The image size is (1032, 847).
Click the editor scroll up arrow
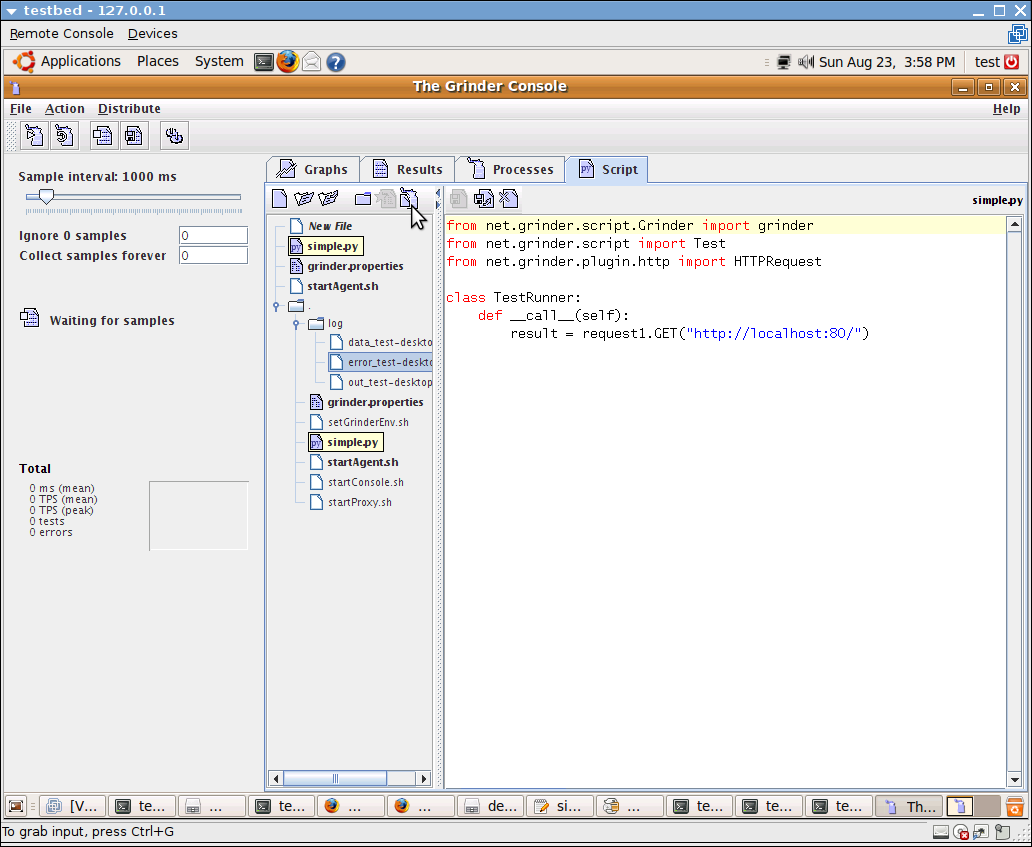point(1014,225)
